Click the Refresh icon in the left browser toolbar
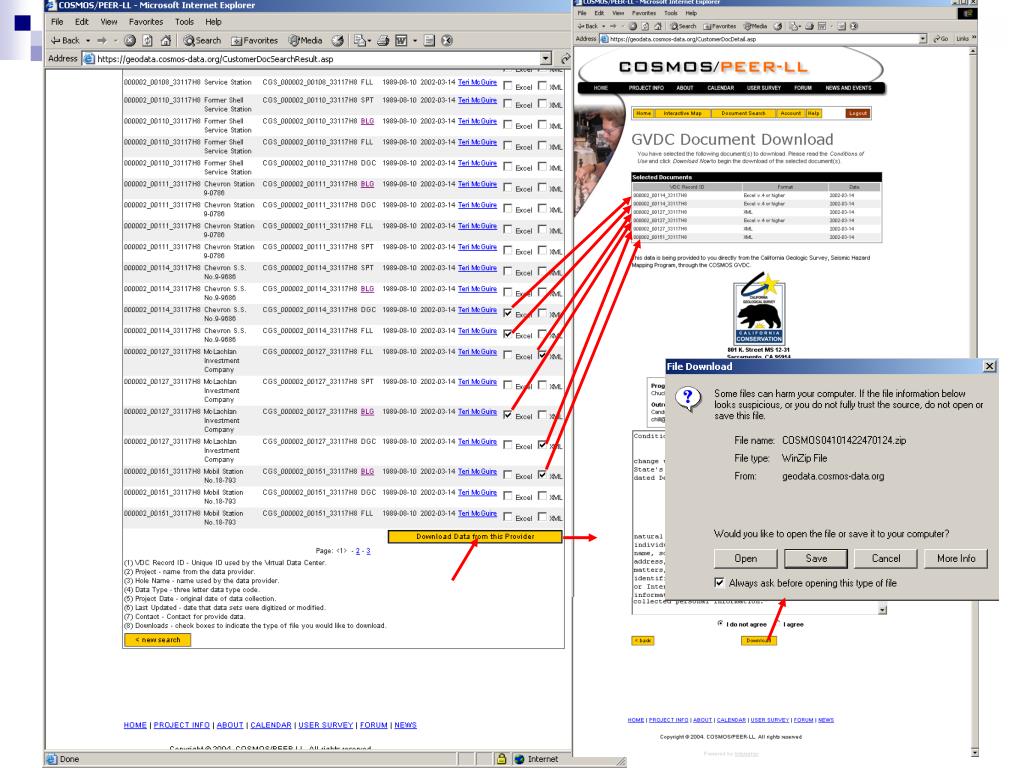 148,40
